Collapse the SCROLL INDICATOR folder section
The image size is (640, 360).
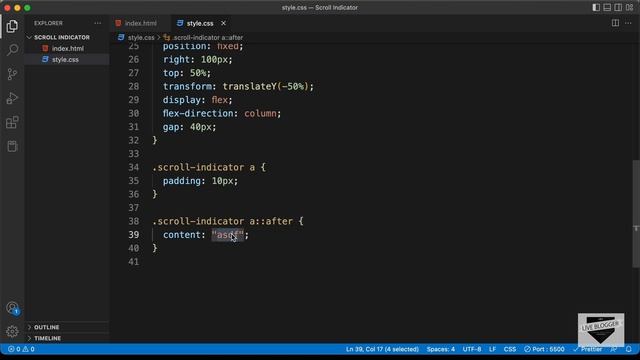click(62, 37)
